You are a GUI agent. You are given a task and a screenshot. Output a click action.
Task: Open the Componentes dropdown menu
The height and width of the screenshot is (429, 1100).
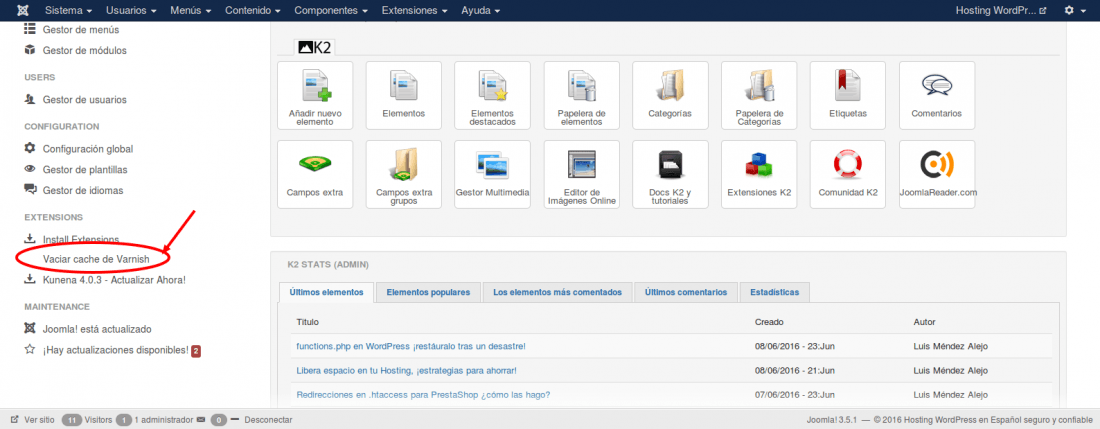point(331,11)
